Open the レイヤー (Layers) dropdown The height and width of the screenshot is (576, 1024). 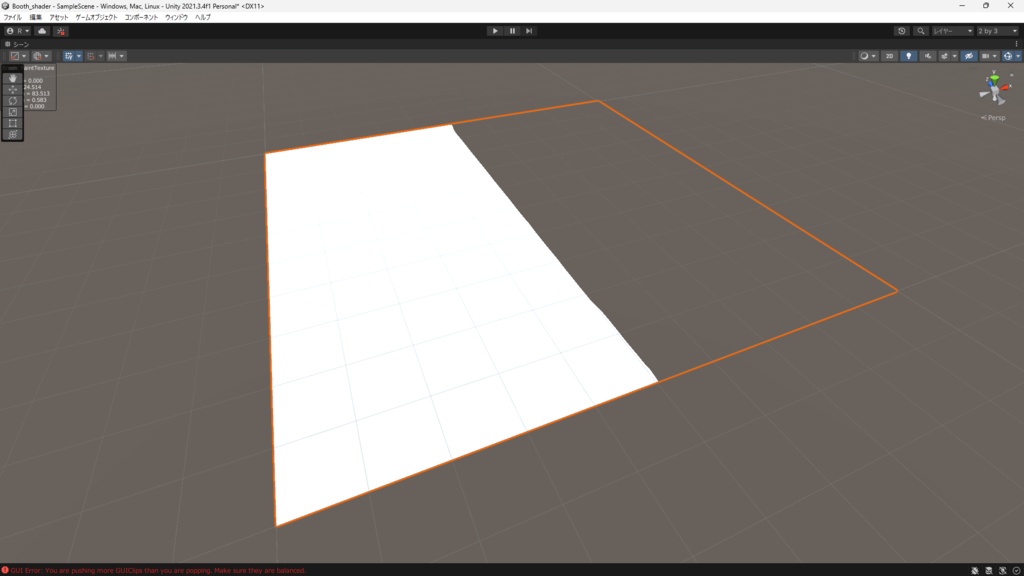pos(952,31)
